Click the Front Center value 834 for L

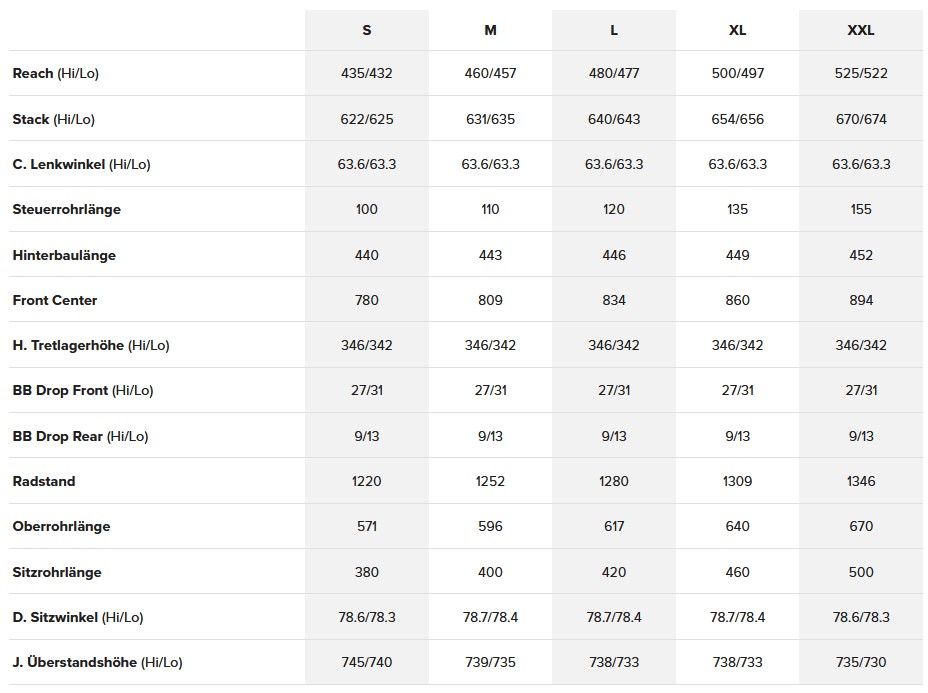[x=614, y=300]
